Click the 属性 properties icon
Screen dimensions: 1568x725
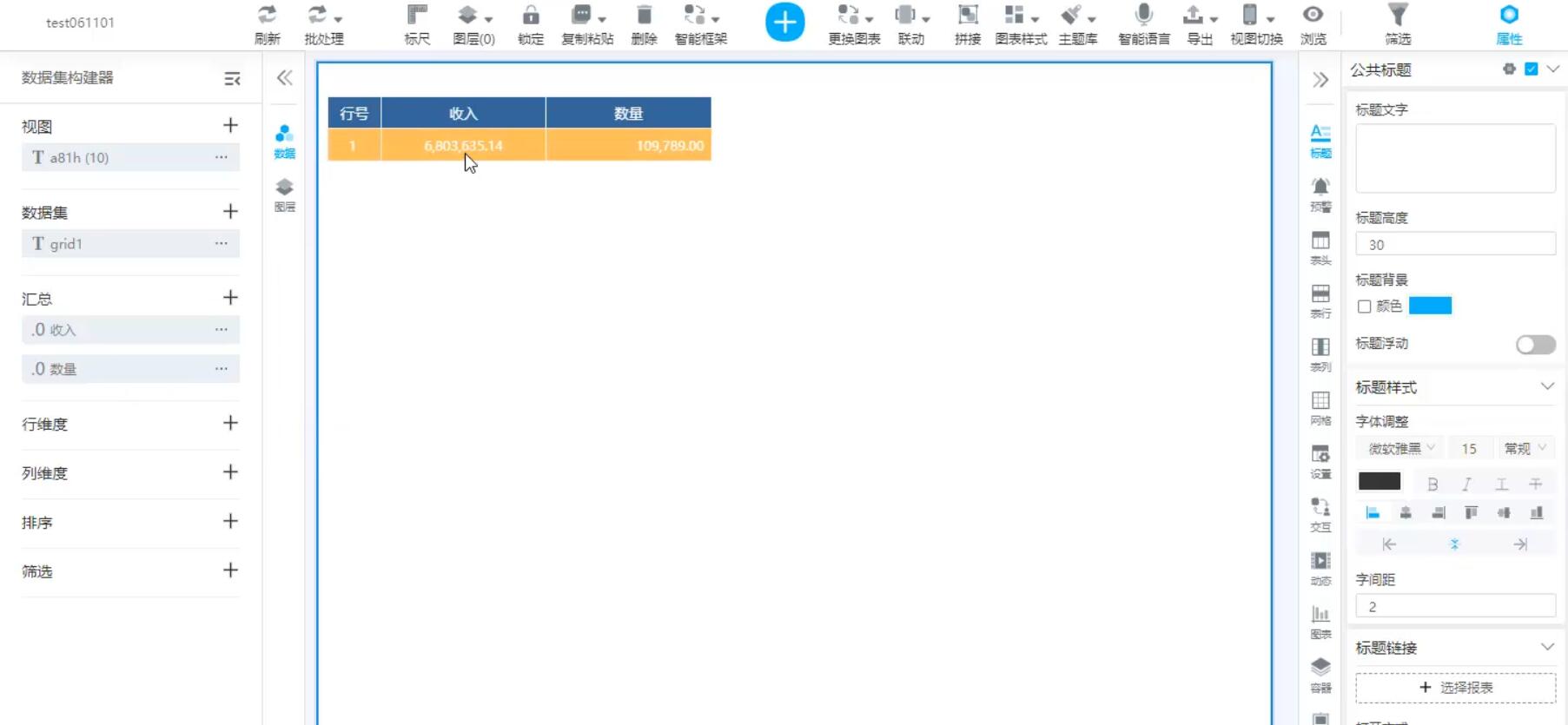1509,15
